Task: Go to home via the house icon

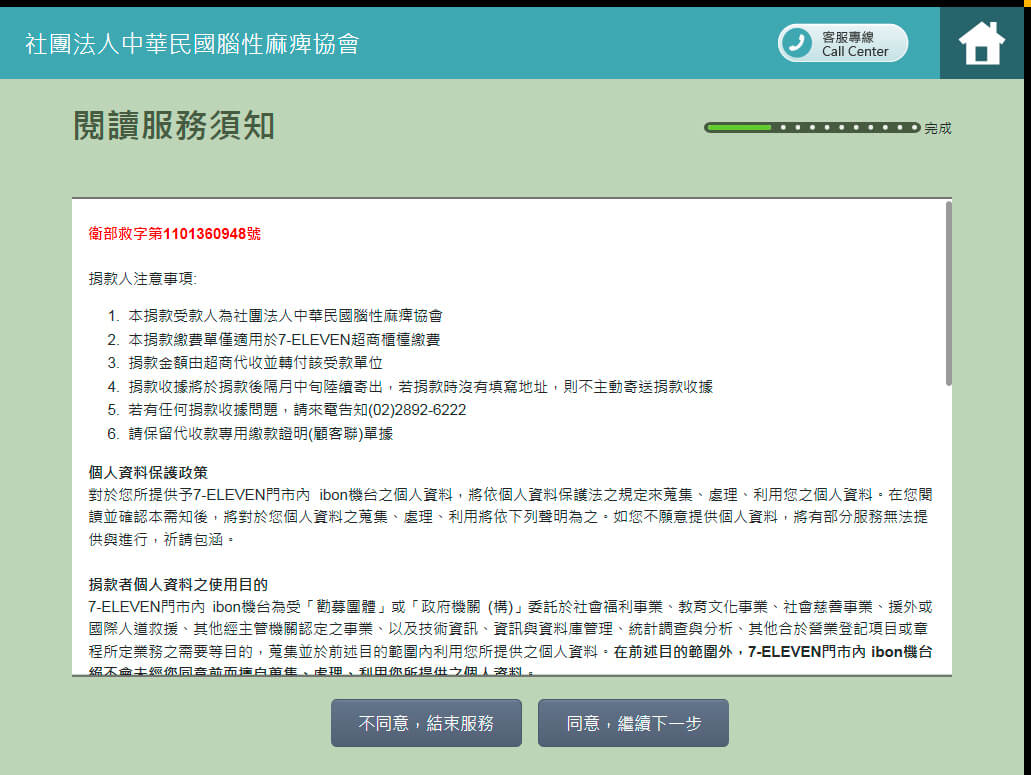Action: tap(981, 43)
